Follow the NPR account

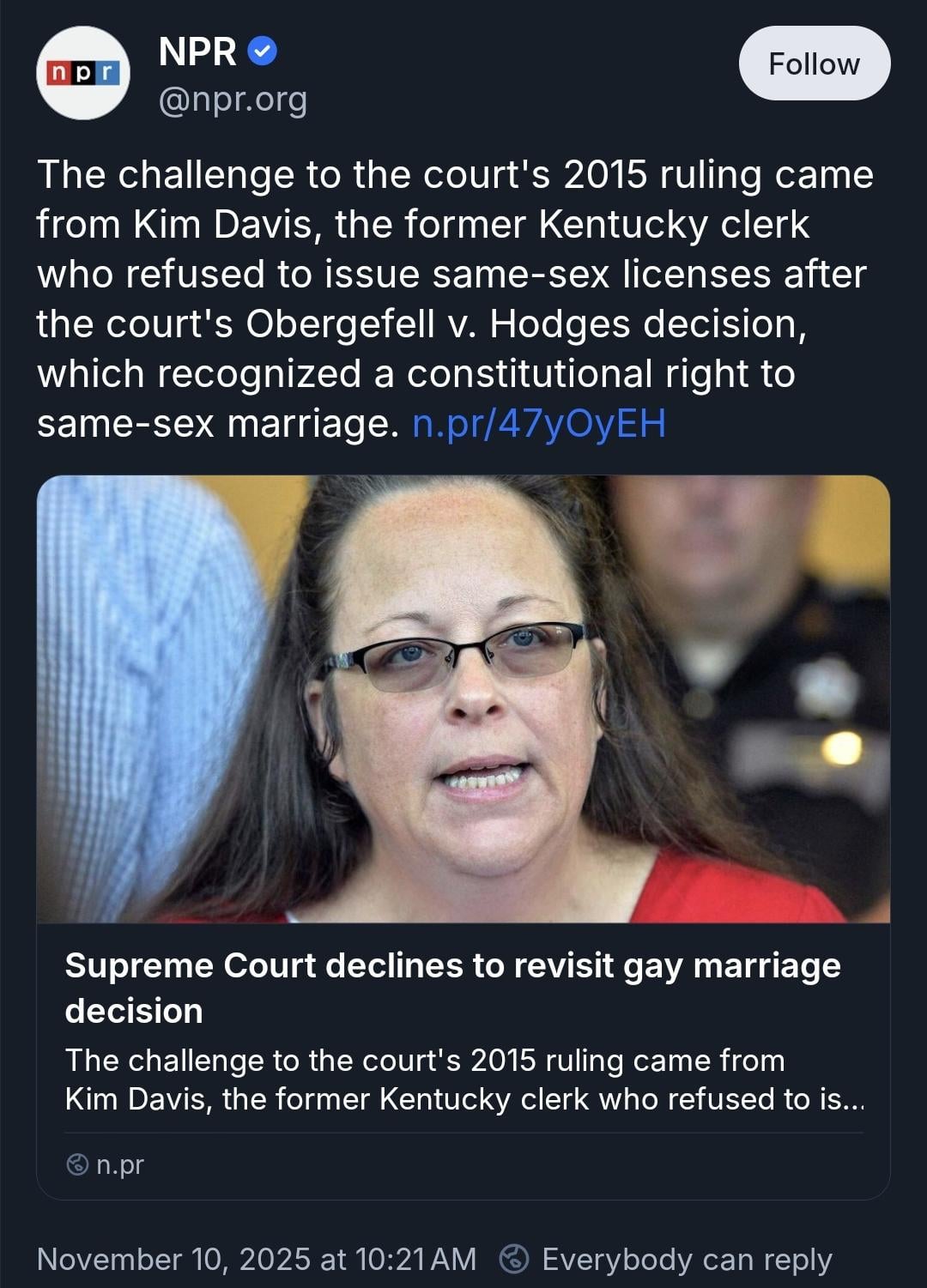814,63
